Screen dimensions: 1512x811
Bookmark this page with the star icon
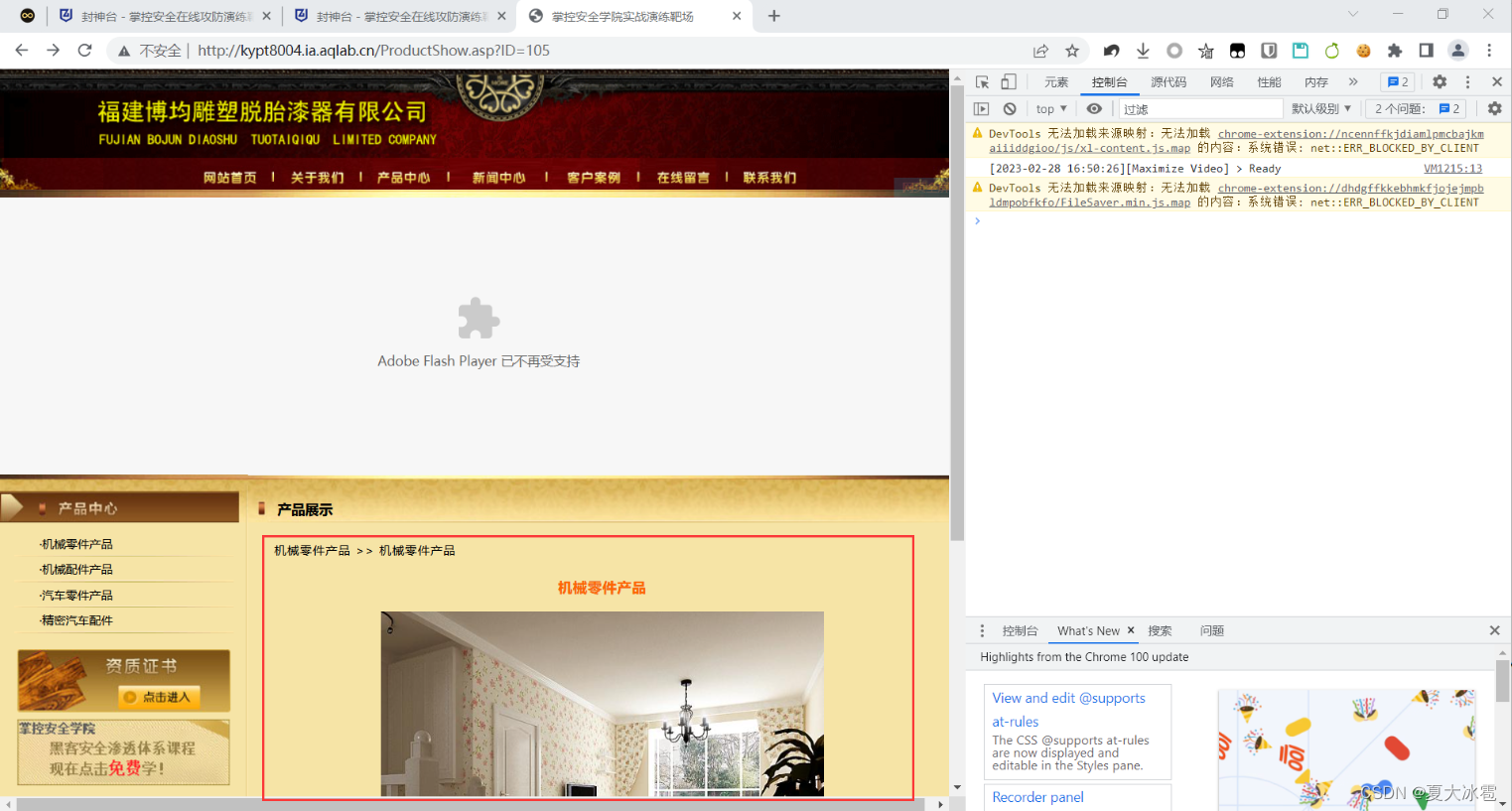1072,51
